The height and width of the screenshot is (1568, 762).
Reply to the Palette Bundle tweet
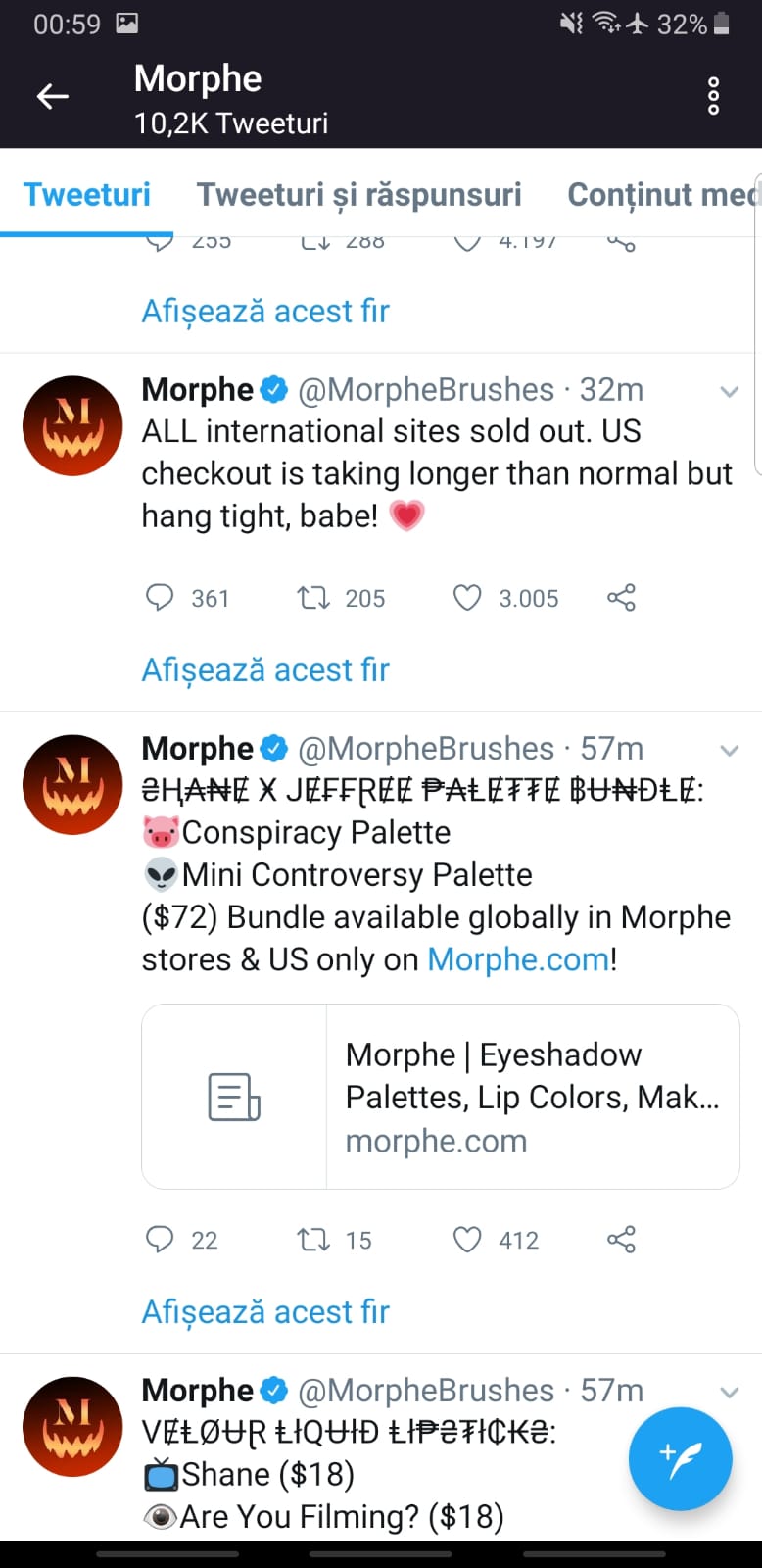(160, 1240)
